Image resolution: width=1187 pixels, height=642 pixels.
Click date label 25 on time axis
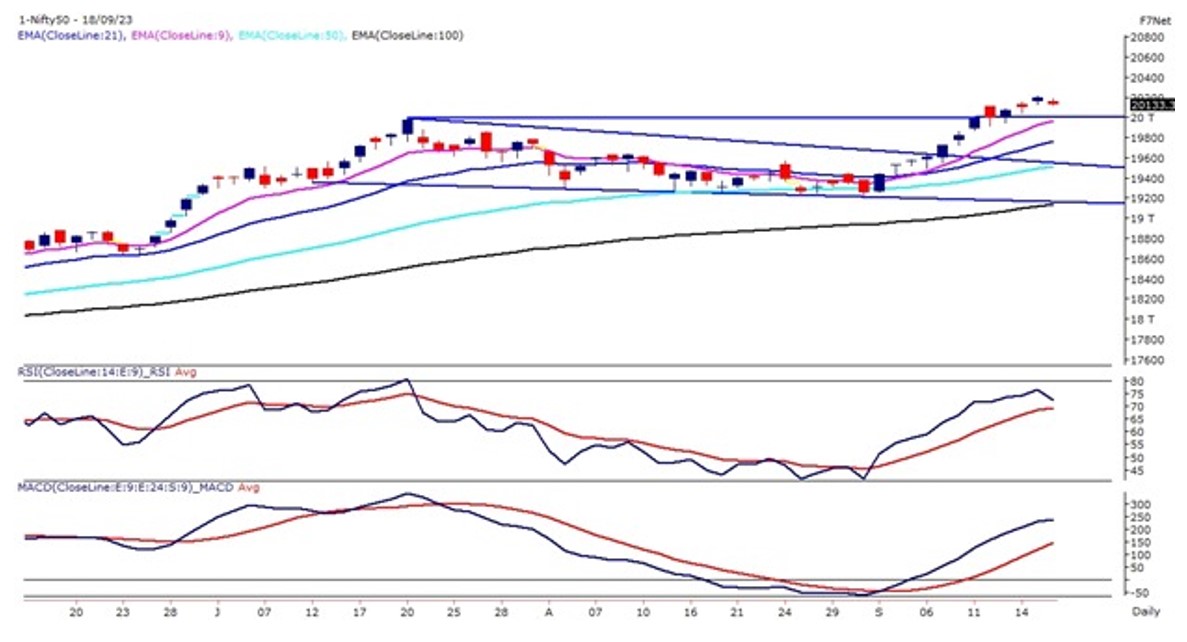pyautogui.click(x=454, y=612)
